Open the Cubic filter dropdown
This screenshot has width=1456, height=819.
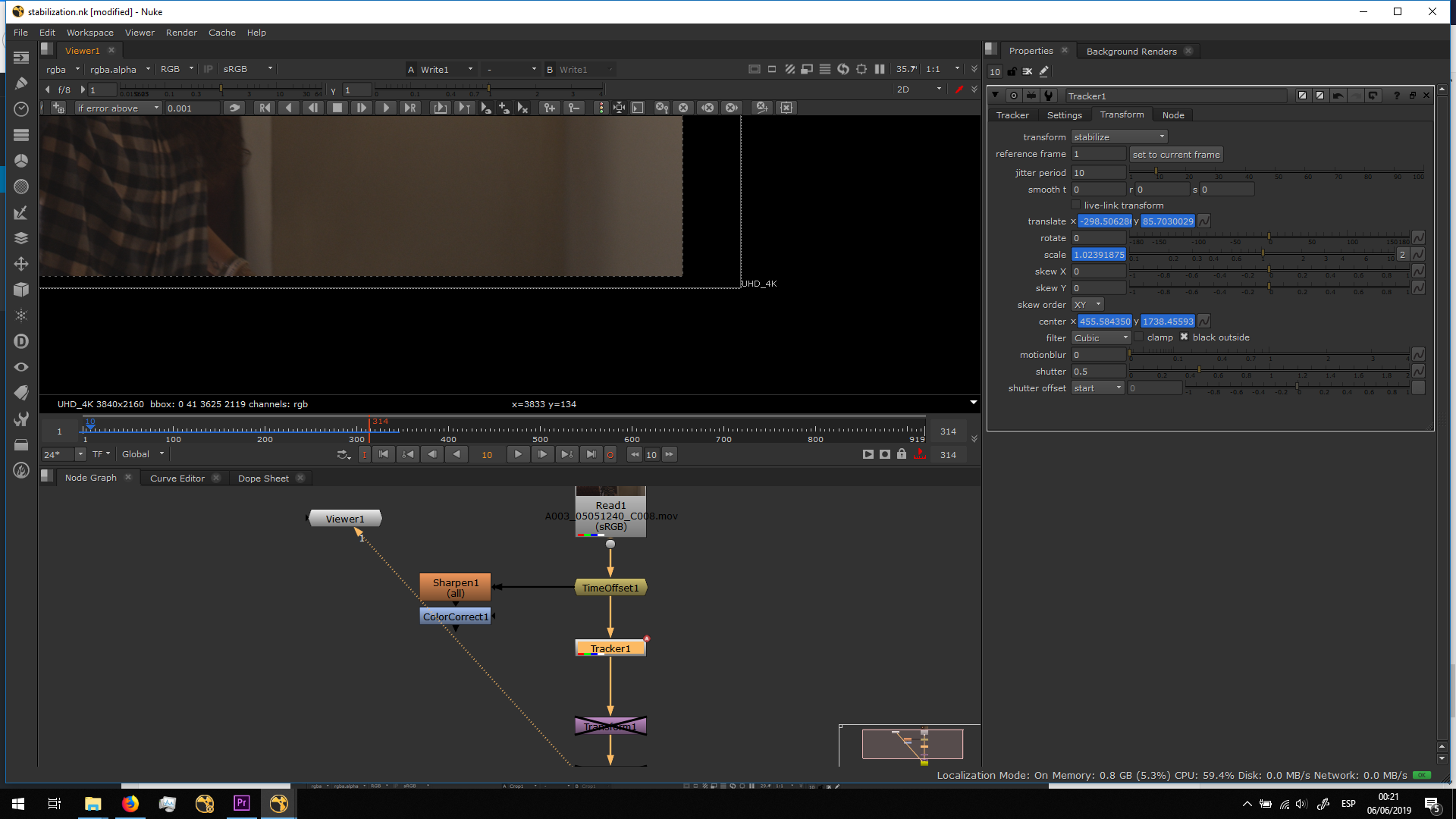click(1101, 338)
